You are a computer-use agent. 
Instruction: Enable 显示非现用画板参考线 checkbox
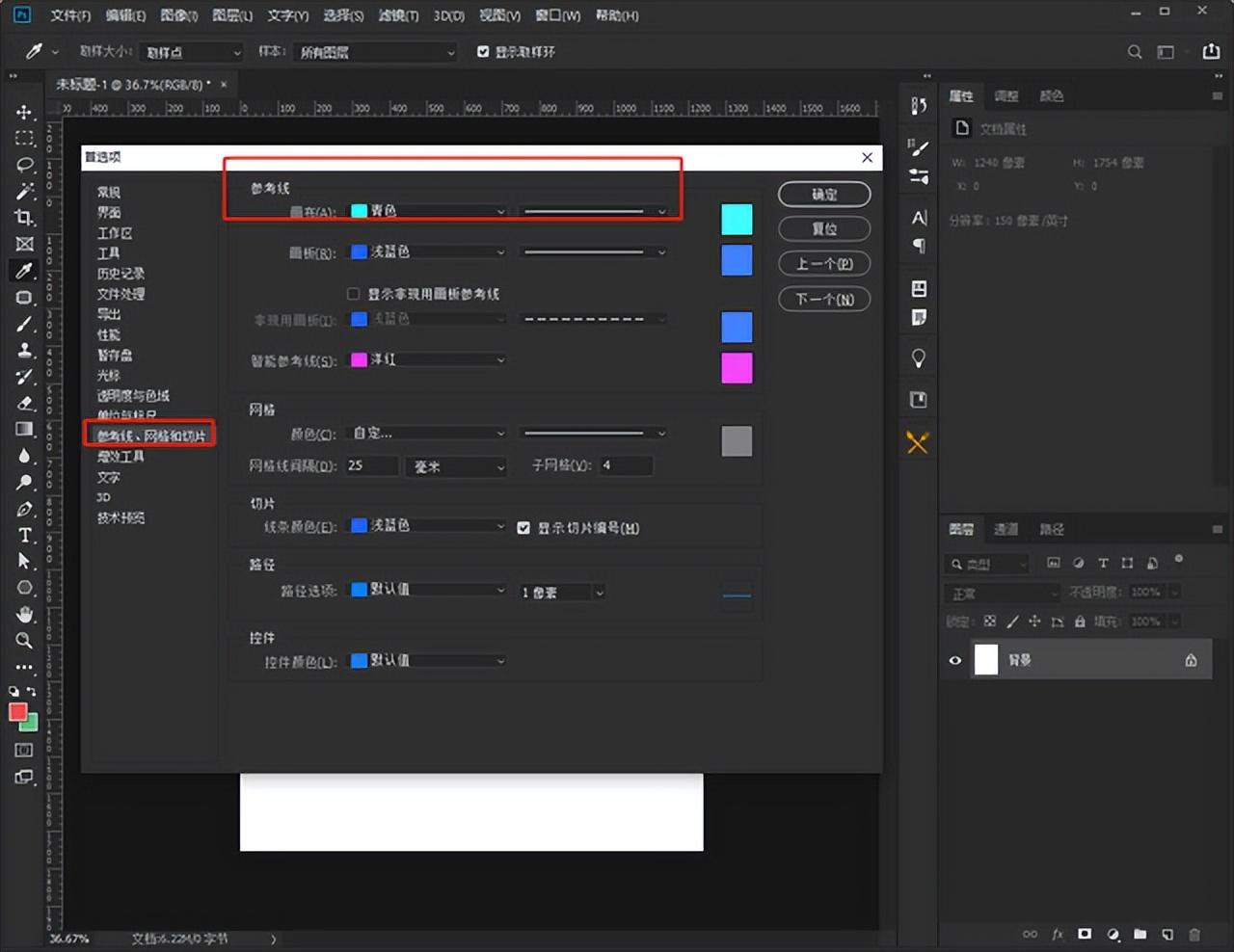pos(353,294)
